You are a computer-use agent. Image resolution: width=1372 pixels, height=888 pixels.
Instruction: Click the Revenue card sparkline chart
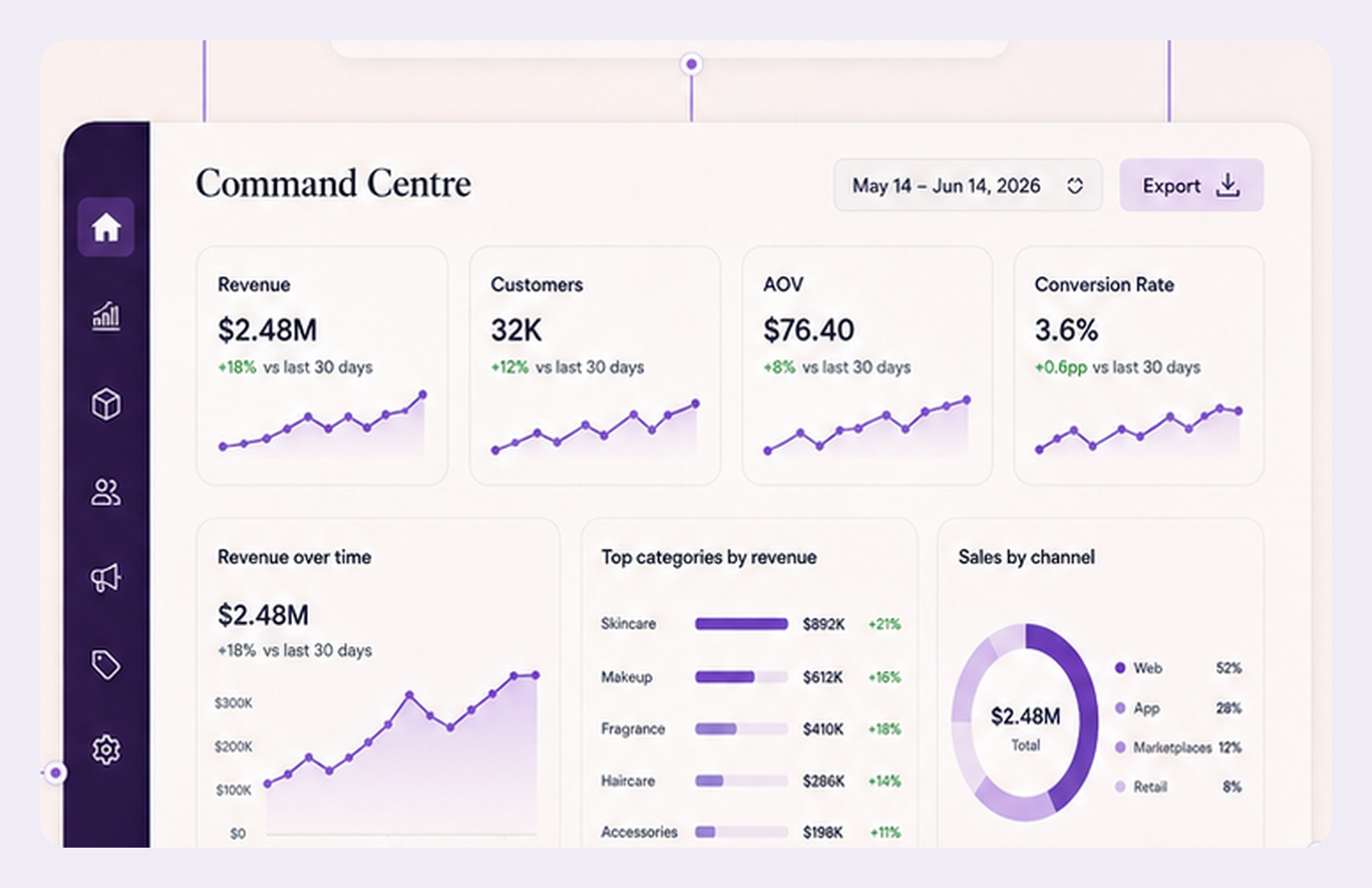pyautogui.click(x=323, y=424)
